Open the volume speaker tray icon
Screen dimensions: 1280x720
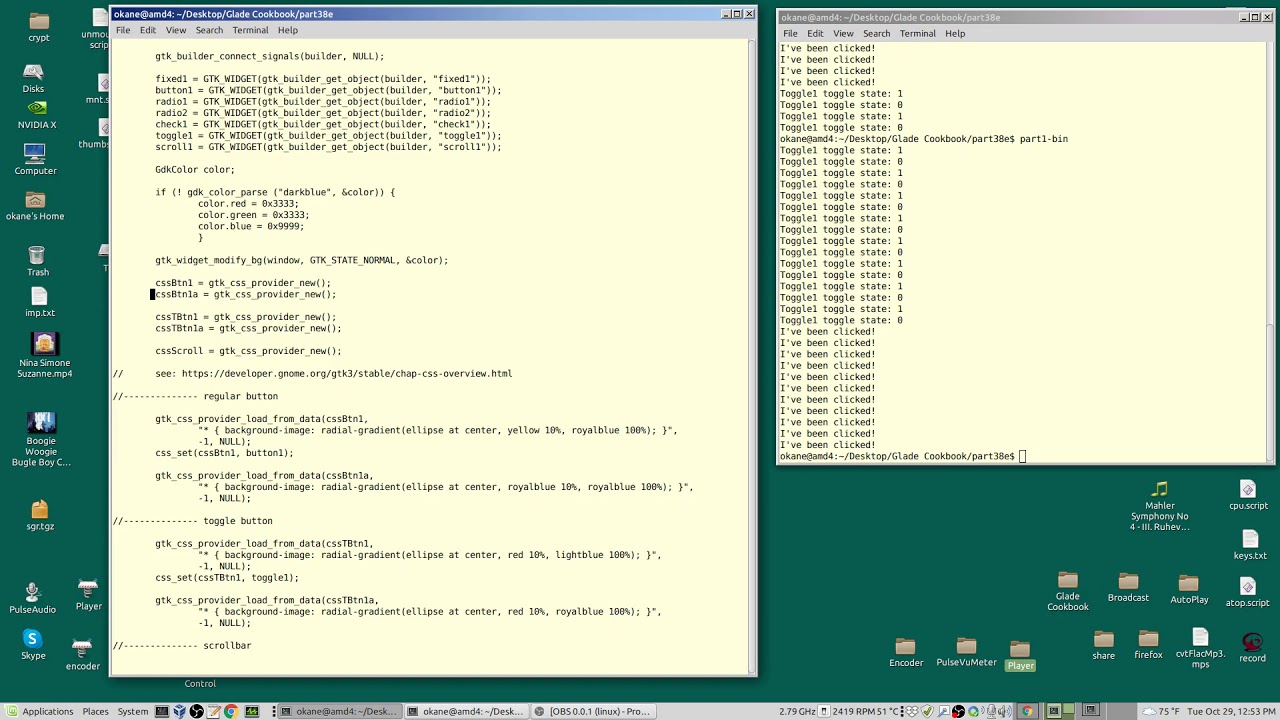pyautogui.click(x=1007, y=711)
